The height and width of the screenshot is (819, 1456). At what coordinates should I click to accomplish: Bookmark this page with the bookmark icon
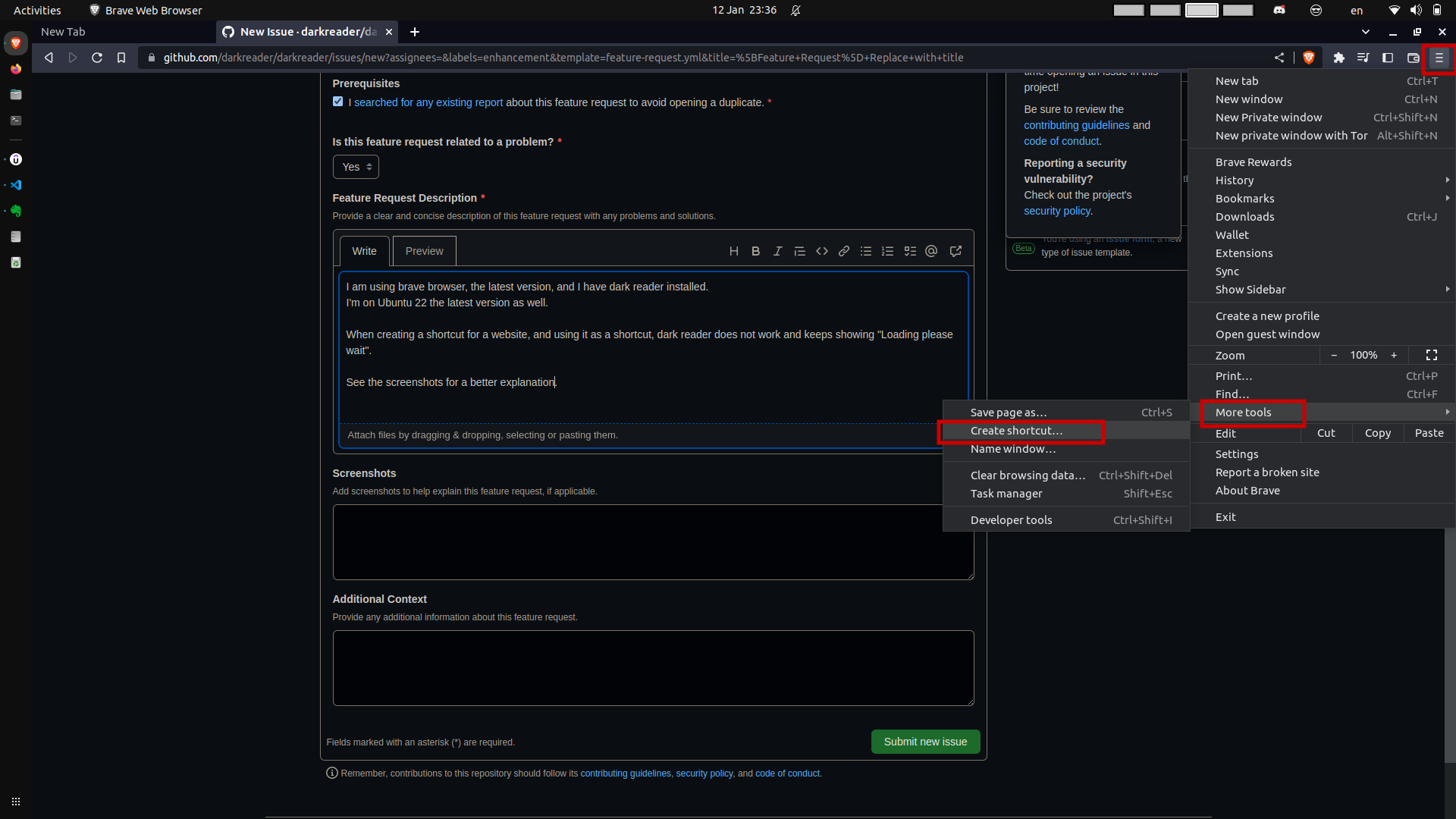point(121,58)
